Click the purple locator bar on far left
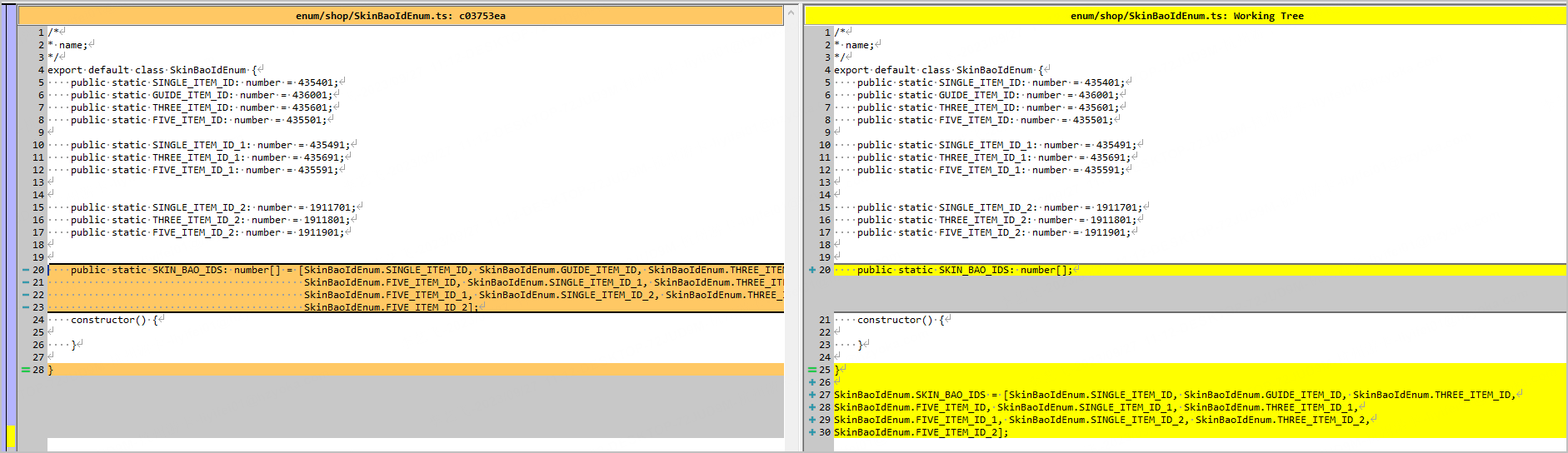Image resolution: width=1568 pixels, height=453 pixels. [x=11, y=208]
